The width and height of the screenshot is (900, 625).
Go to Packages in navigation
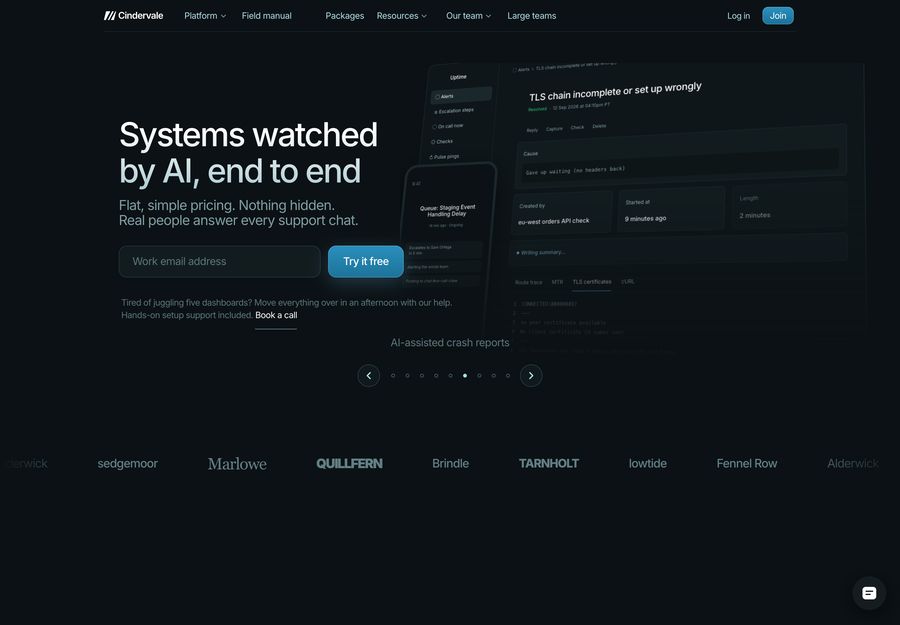[344, 15]
